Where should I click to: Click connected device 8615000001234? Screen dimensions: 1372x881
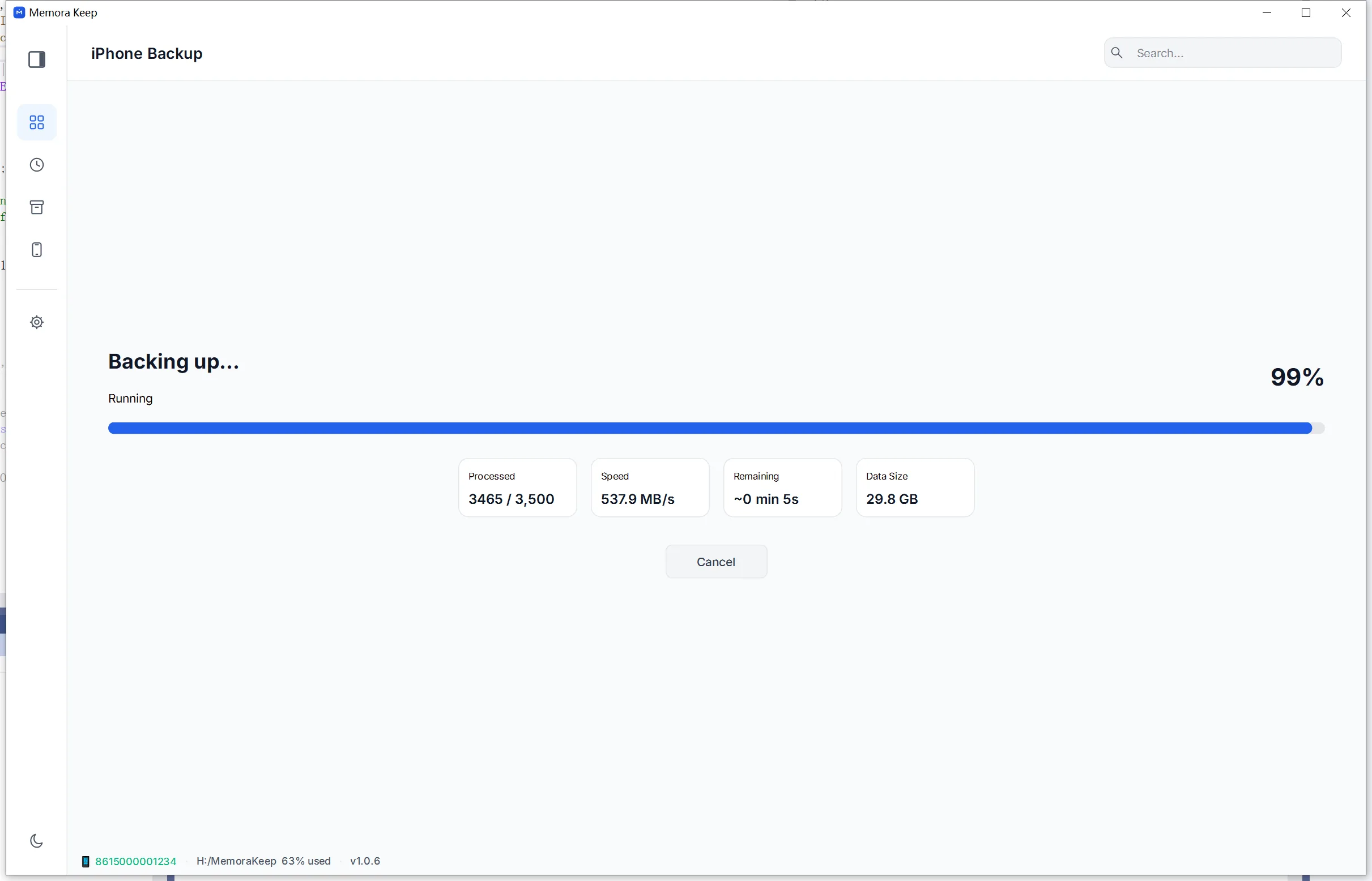(x=135, y=862)
